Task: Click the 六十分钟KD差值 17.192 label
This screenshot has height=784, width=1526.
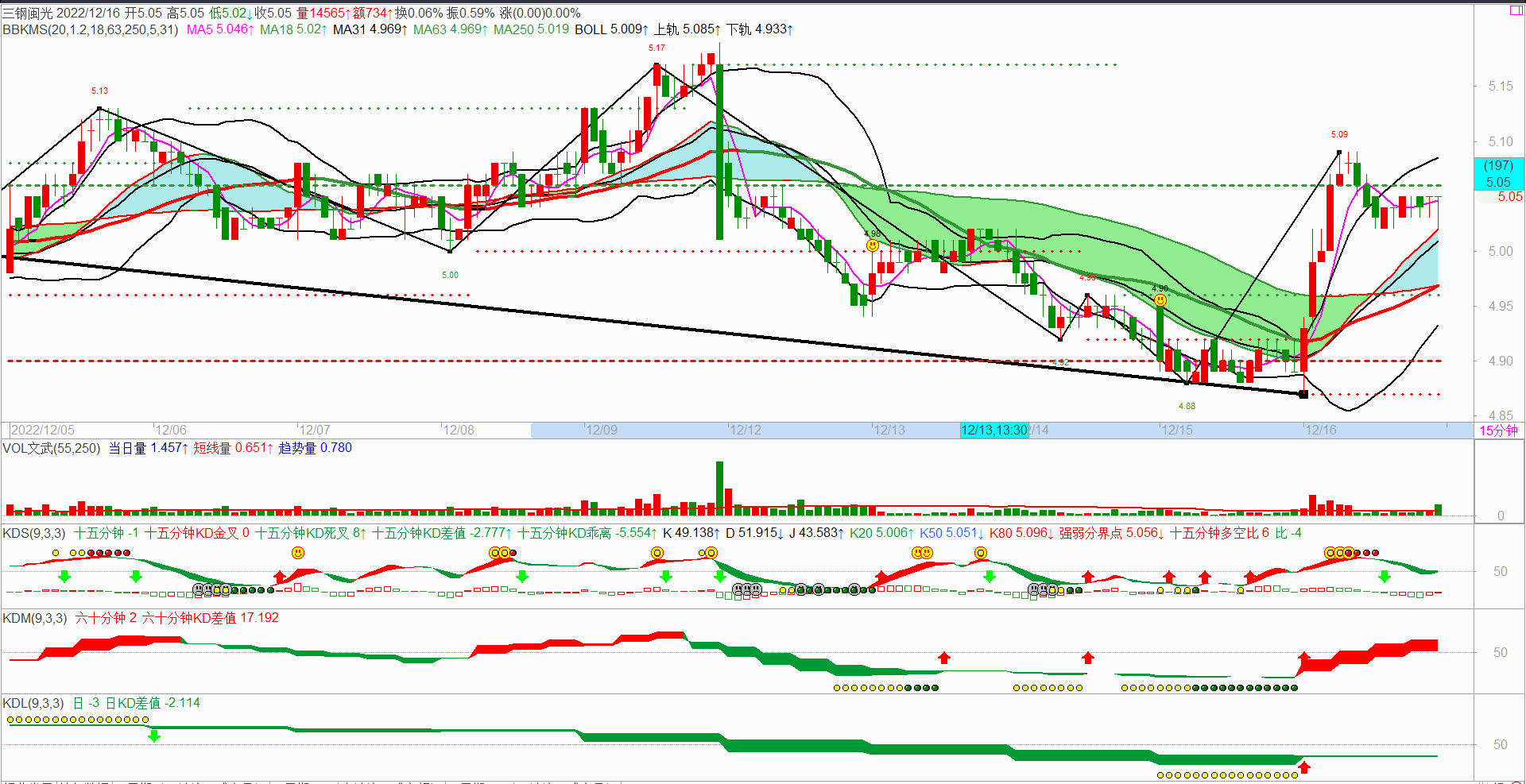Action: tap(210, 618)
